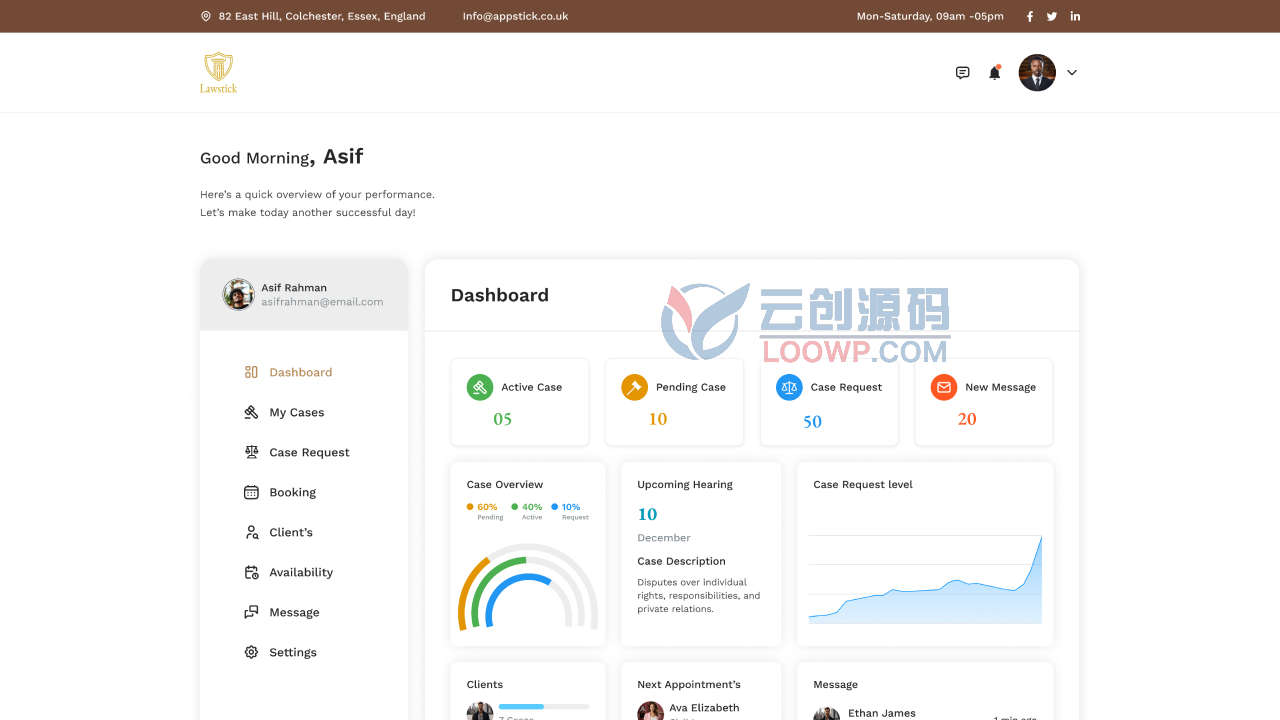Click the 10% Request legend entry
1280x720 pixels.
[570, 511]
